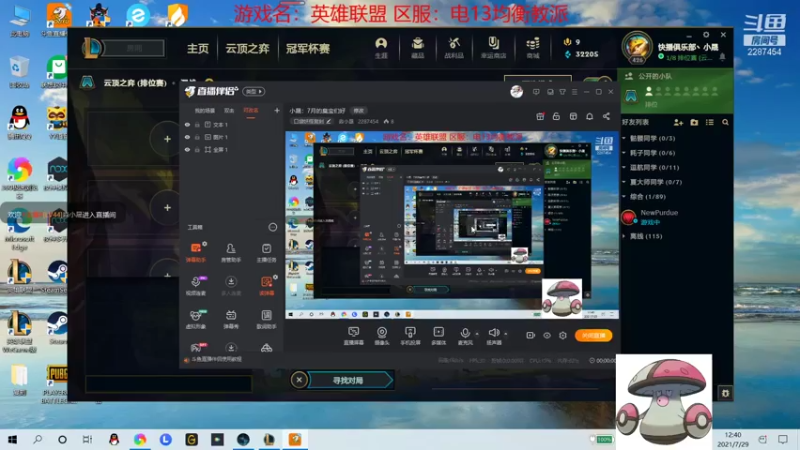Open the 冠军杯赛 tab
This screenshot has width=800, height=450.
tap(308, 48)
